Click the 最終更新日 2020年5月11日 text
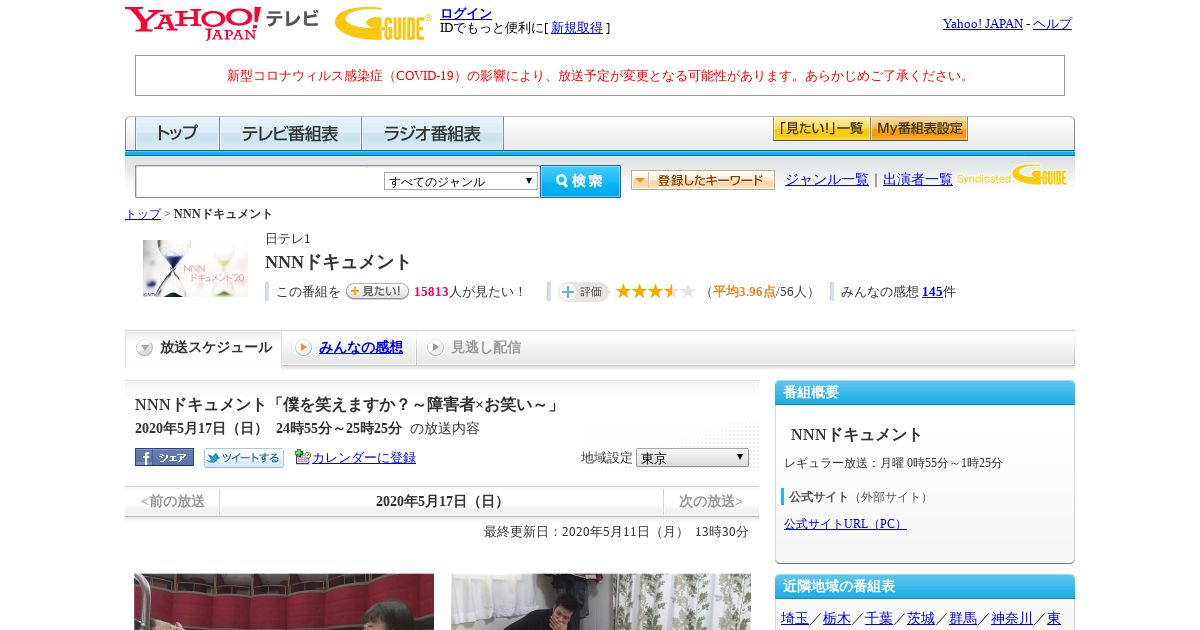This screenshot has height=630, width=1200. pos(616,532)
